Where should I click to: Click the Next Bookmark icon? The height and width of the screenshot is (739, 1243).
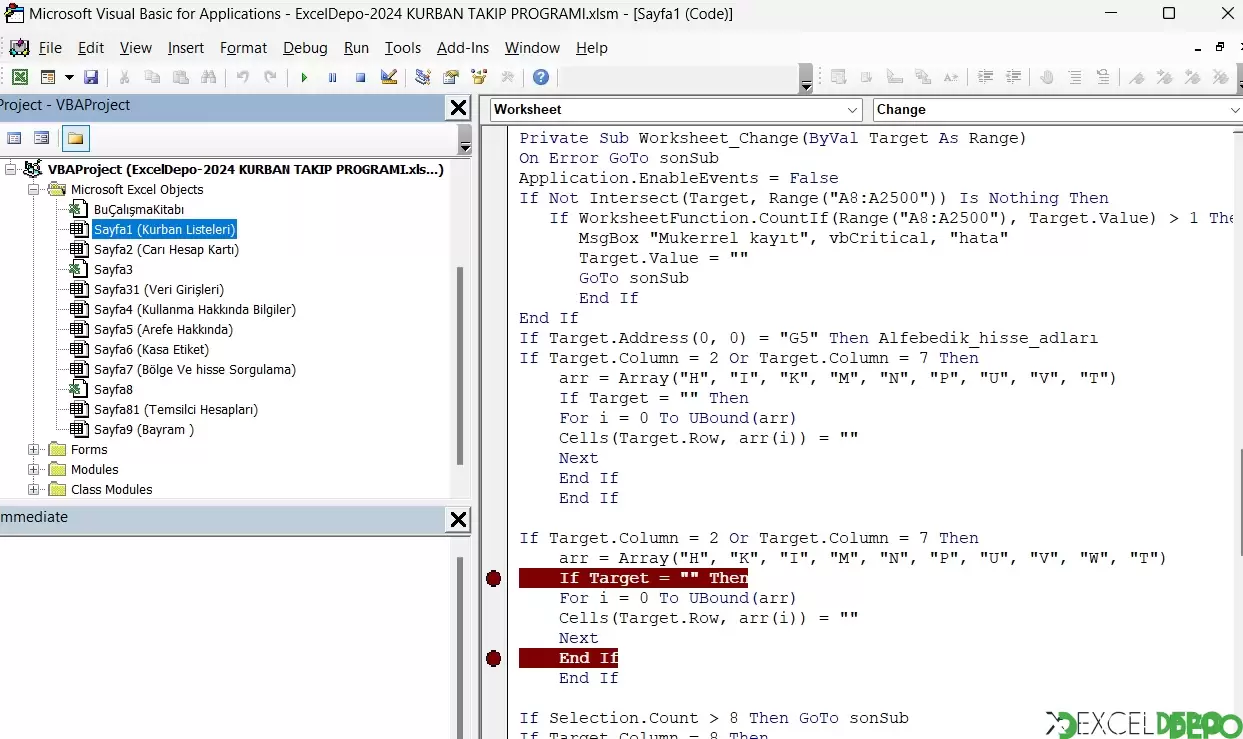[1164, 77]
